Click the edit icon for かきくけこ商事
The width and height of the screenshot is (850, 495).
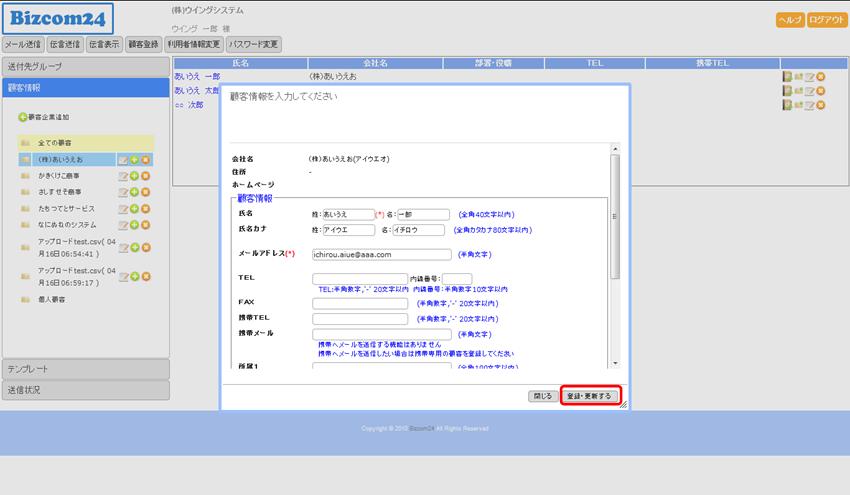click(123, 176)
